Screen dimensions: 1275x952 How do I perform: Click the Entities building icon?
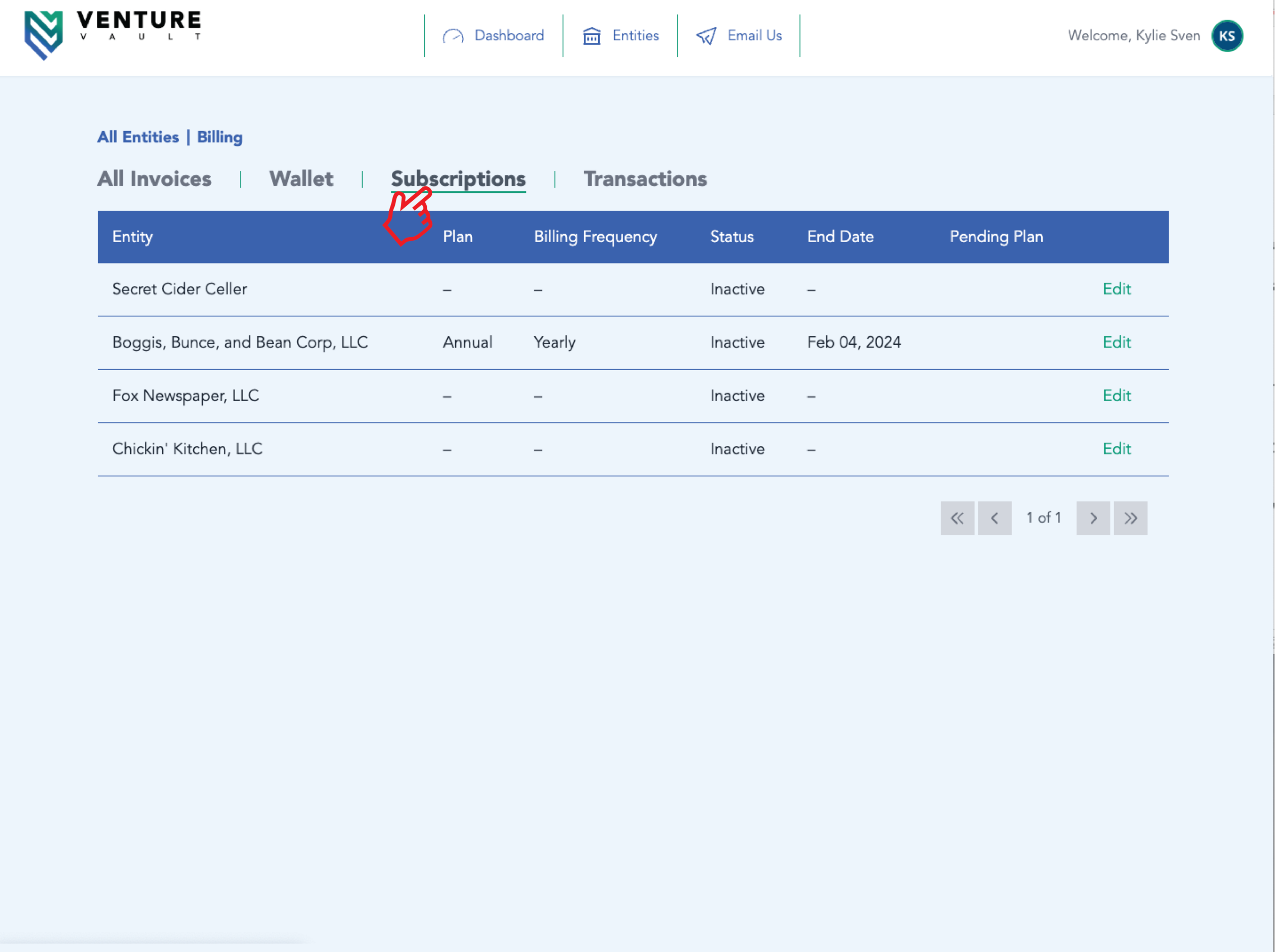tap(592, 36)
